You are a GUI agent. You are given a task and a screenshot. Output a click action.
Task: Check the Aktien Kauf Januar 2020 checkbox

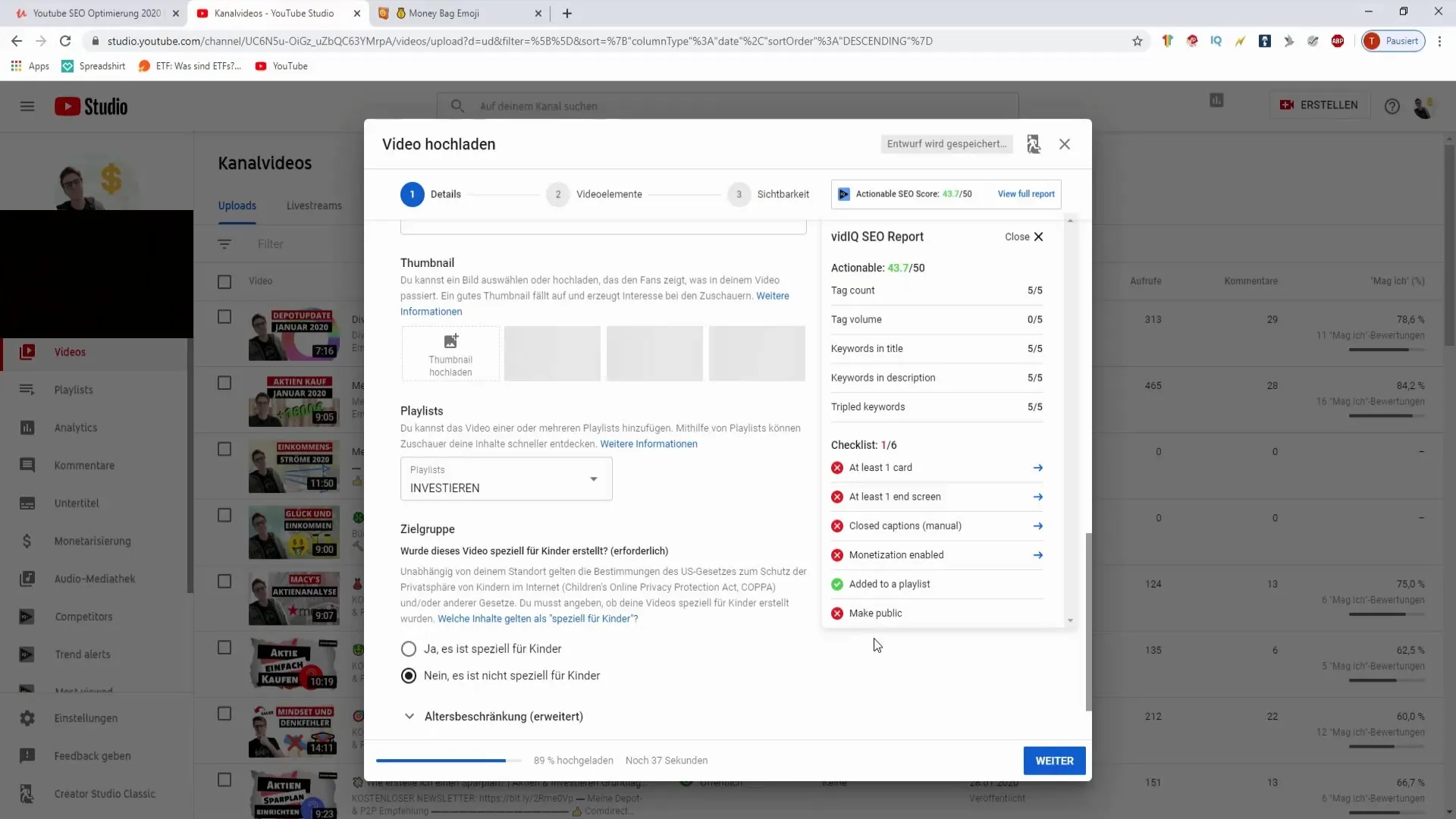point(224,383)
